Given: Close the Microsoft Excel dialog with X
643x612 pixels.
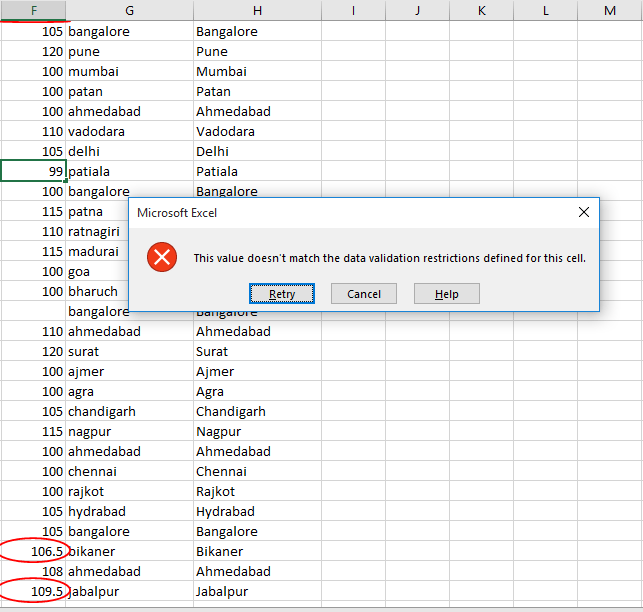Looking at the screenshot, I should pyautogui.click(x=584, y=212).
